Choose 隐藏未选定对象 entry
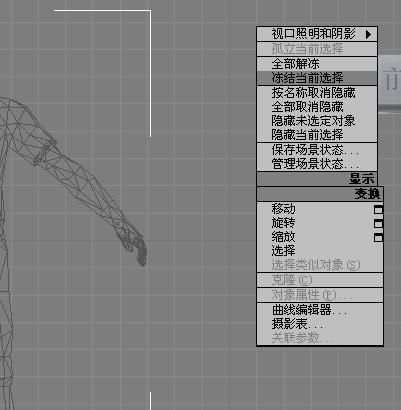Image resolution: width=401 pixels, height=410 pixels. [317, 121]
